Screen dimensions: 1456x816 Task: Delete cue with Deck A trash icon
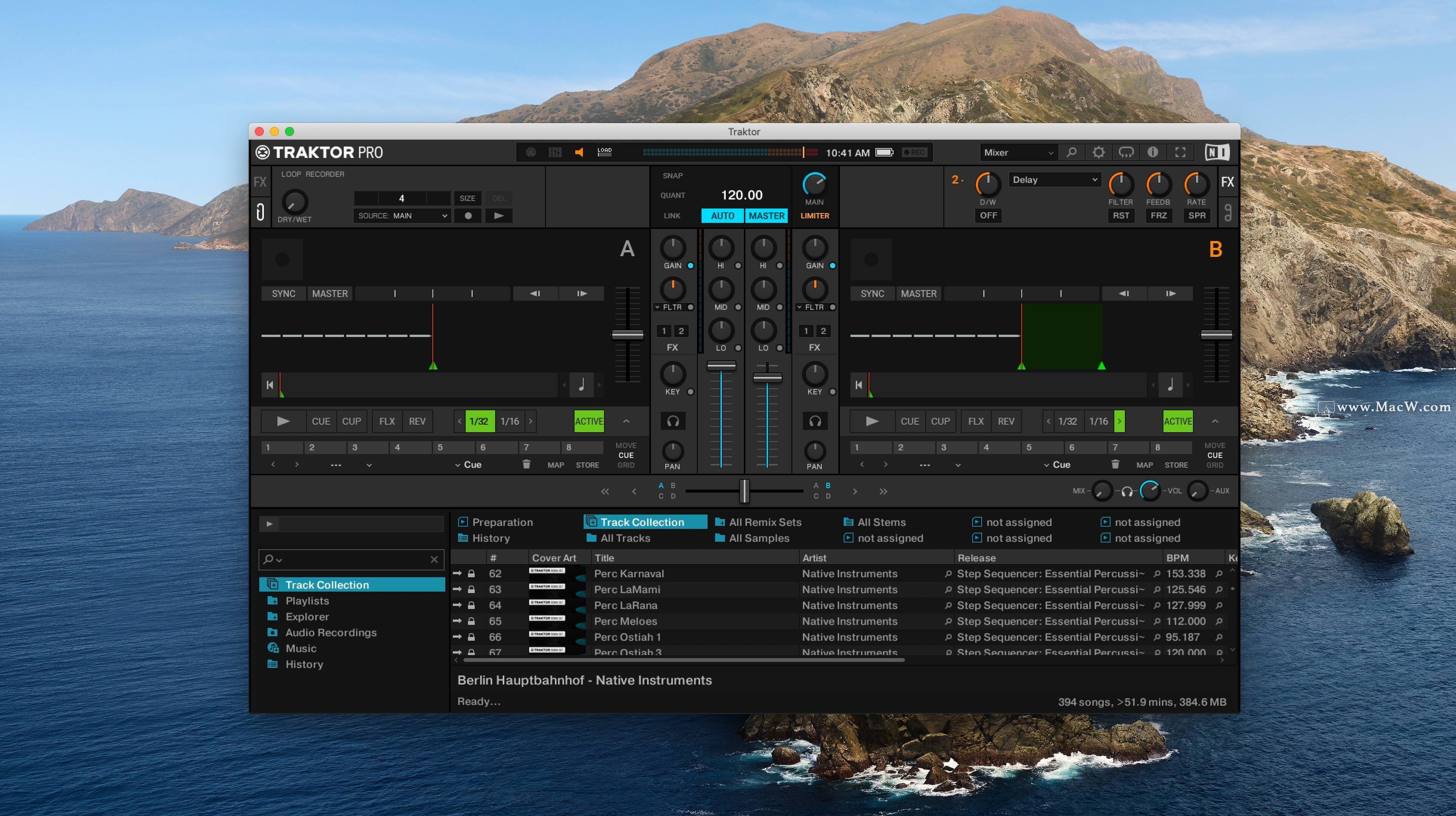(526, 465)
